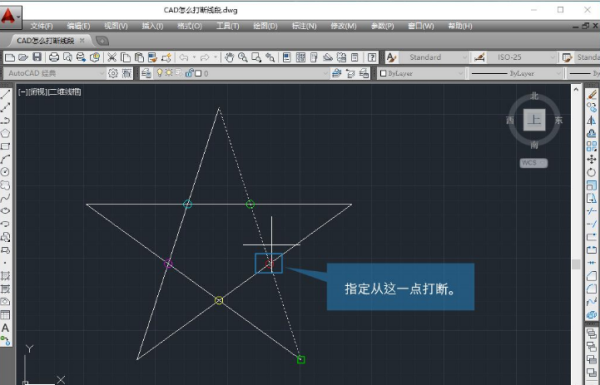Viewport: 600px width, 385px height.
Task: Select the Chamfer modify tool
Action: (x=592, y=276)
